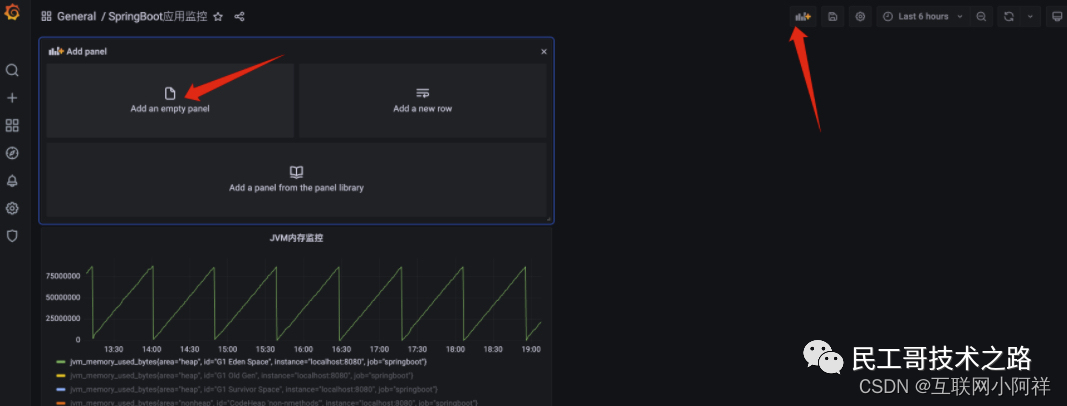Click yellow color swatch of Old Gen
The height and width of the screenshot is (406, 1067).
point(61,376)
